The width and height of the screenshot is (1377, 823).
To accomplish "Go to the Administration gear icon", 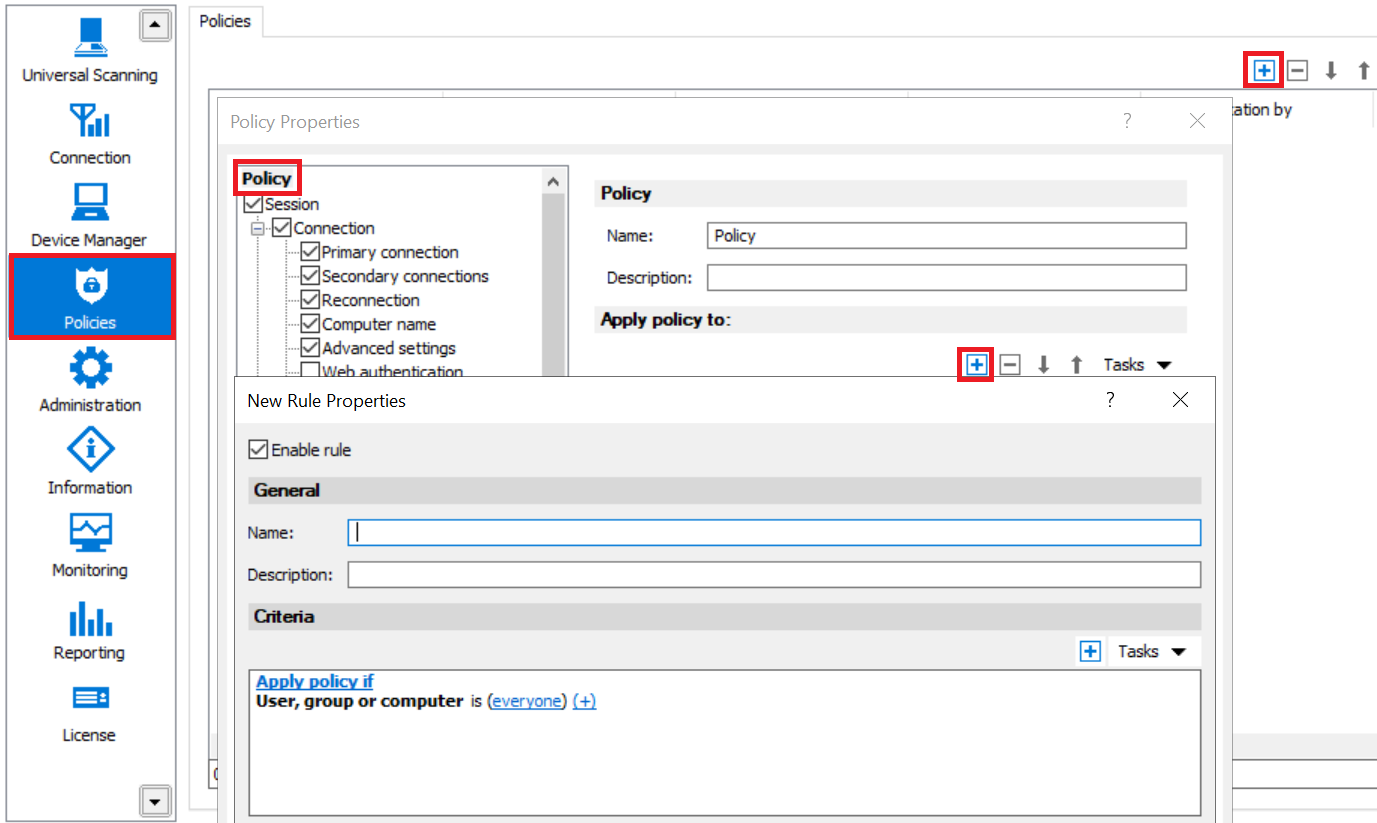I will tap(90, 380).
